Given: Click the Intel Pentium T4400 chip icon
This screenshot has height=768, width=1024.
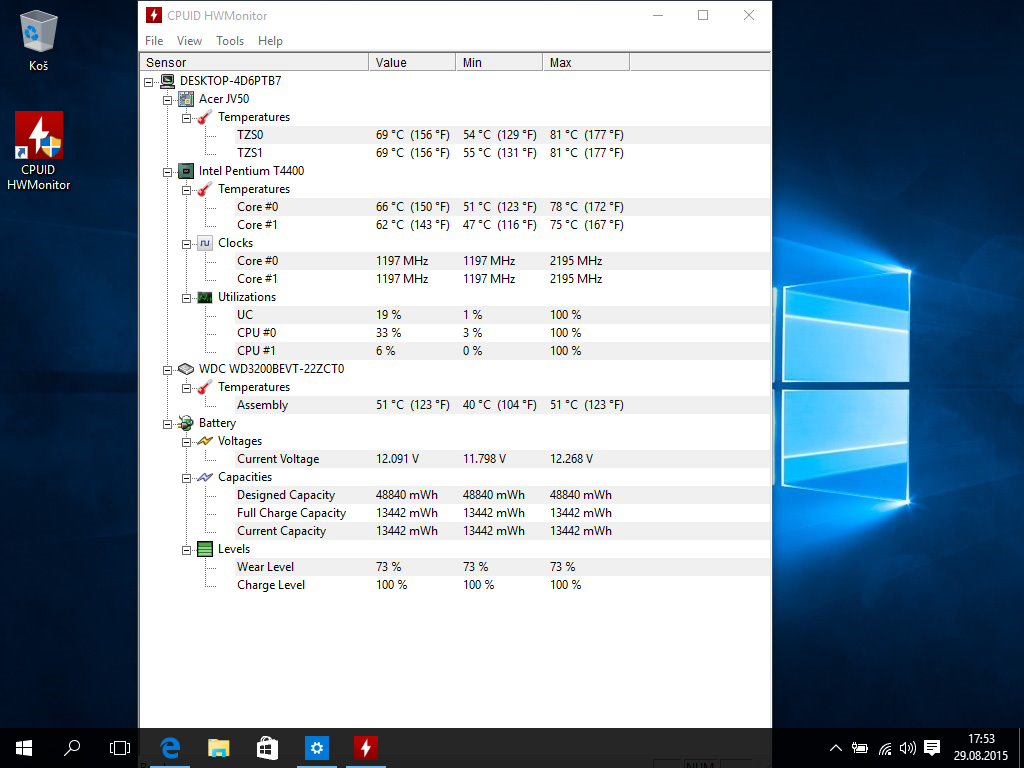Looking at the screenshot, I should (x=186, y=171).
